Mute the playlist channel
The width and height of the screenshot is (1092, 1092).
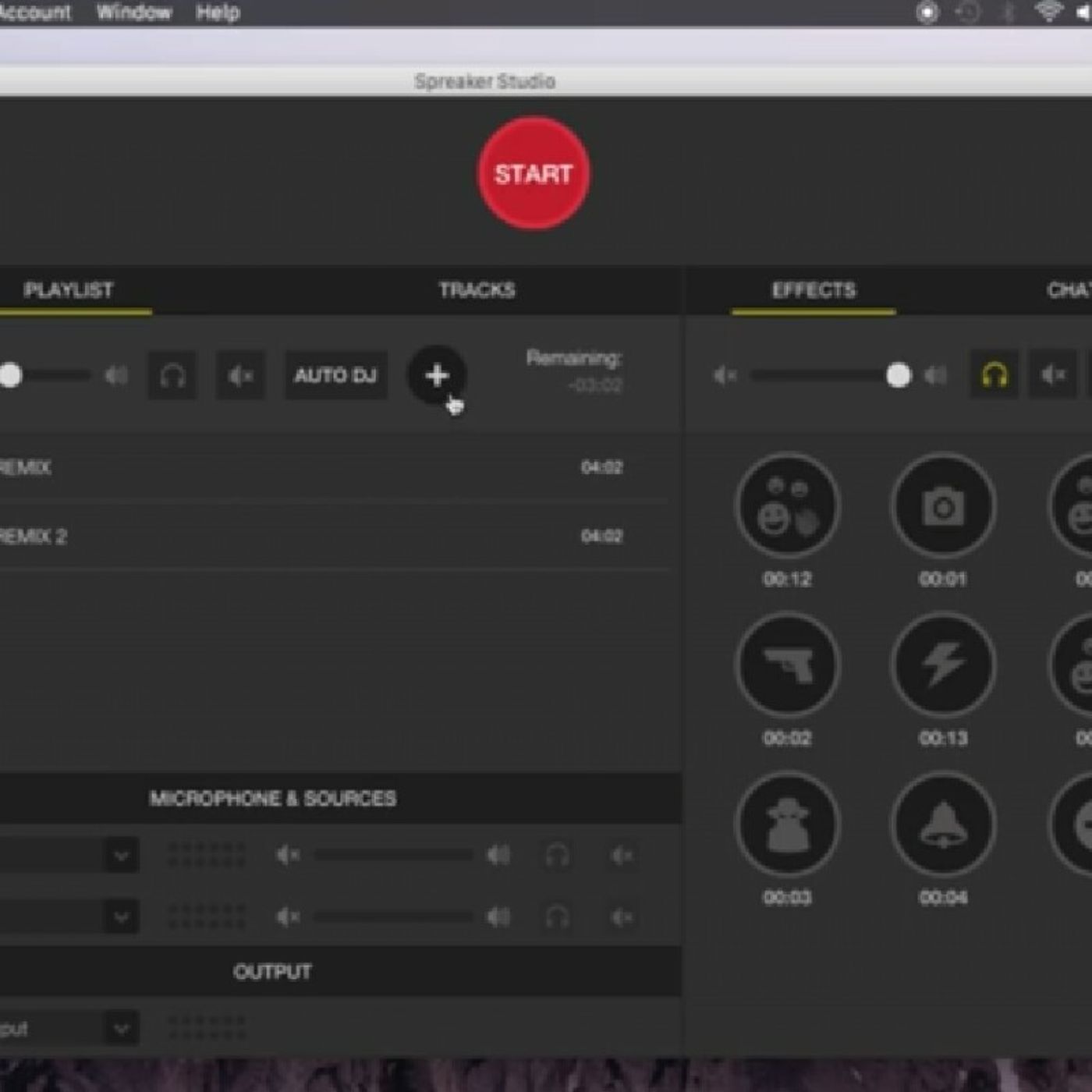(x=240, y=376)
